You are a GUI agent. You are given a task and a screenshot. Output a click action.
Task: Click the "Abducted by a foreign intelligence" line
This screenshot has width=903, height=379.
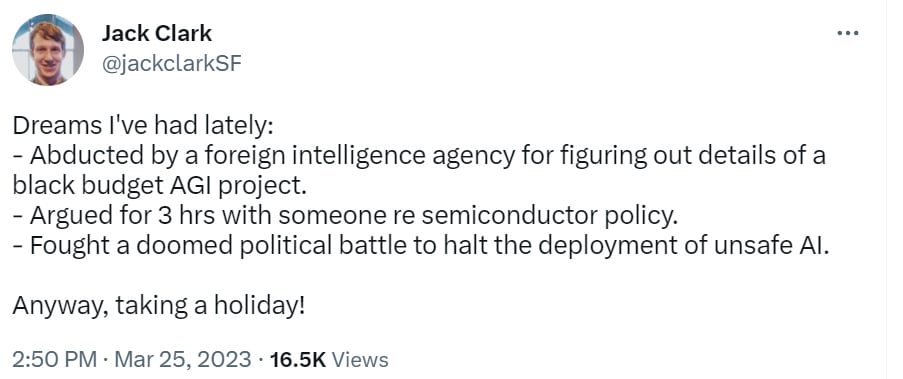pos(419,156)
